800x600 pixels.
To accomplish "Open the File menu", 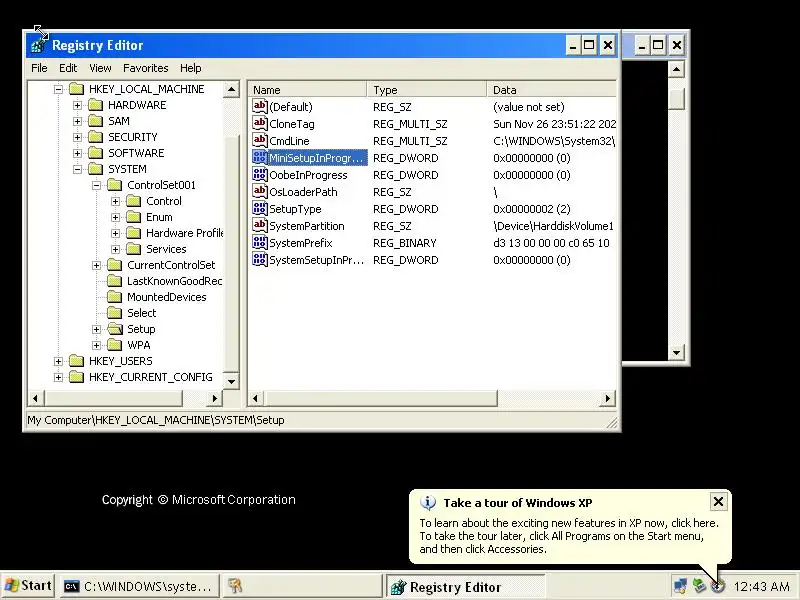I will (x=39, y=68).
